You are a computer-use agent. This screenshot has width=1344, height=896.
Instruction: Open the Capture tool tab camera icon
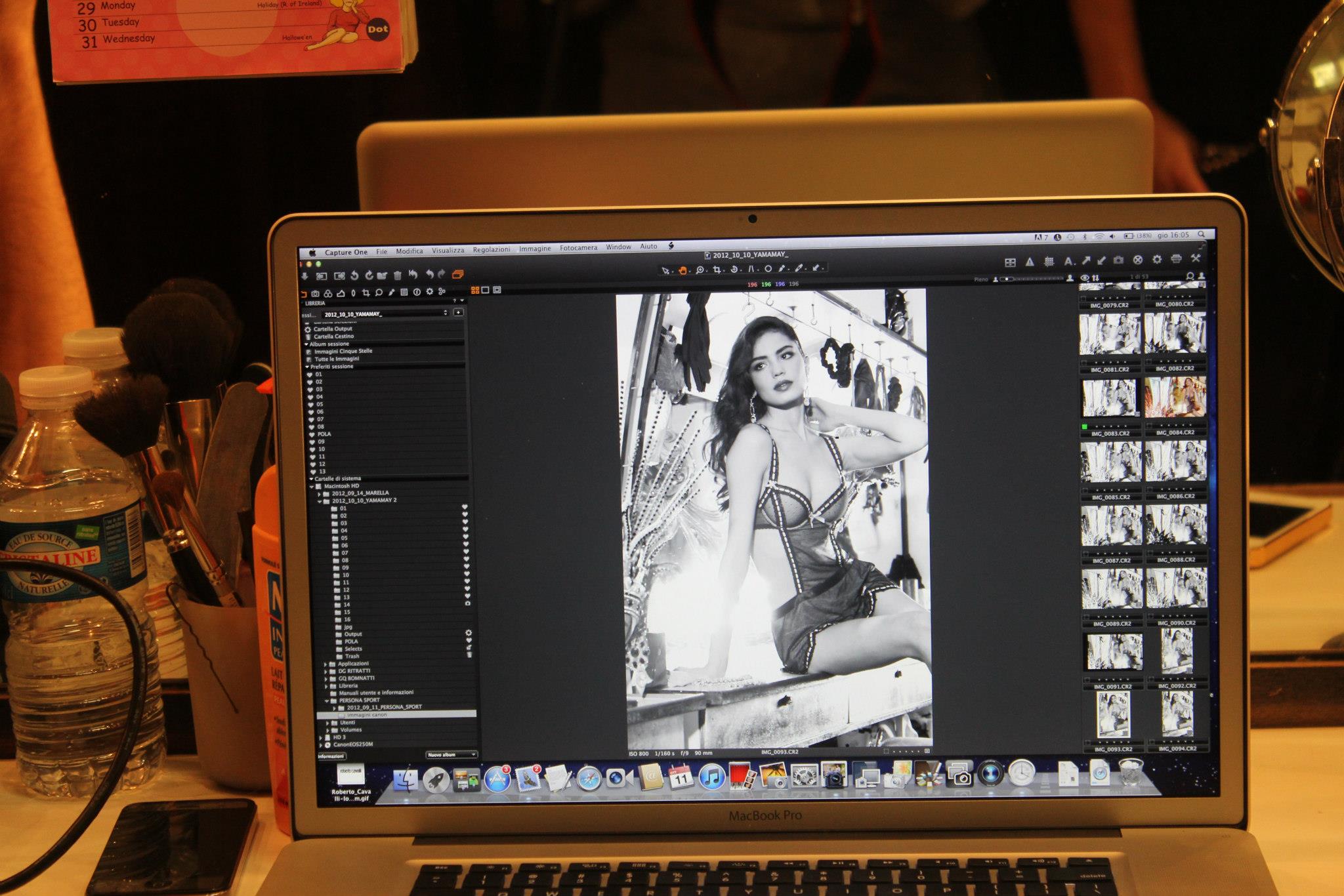(316, 293)
